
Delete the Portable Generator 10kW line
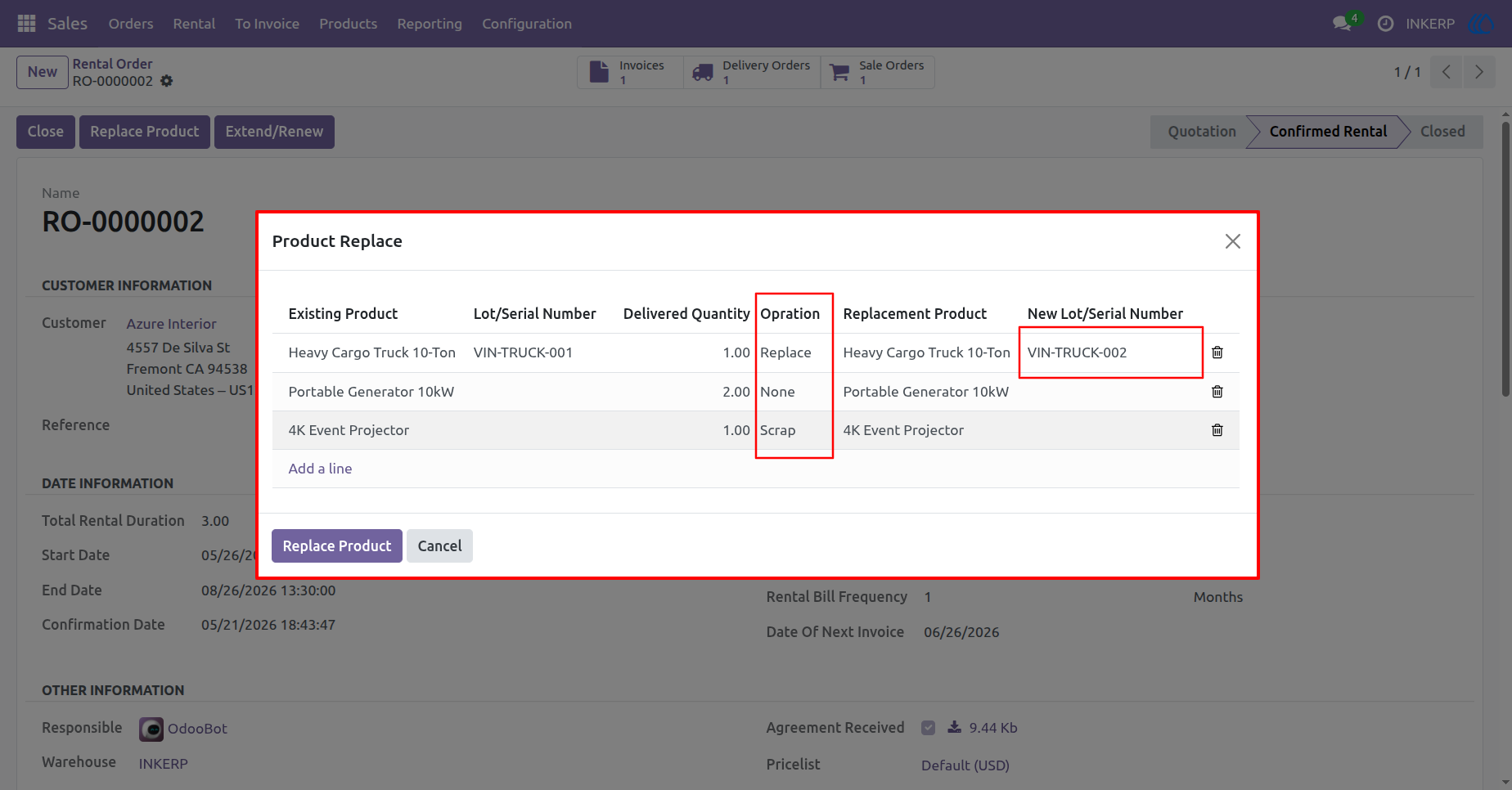1217,392
